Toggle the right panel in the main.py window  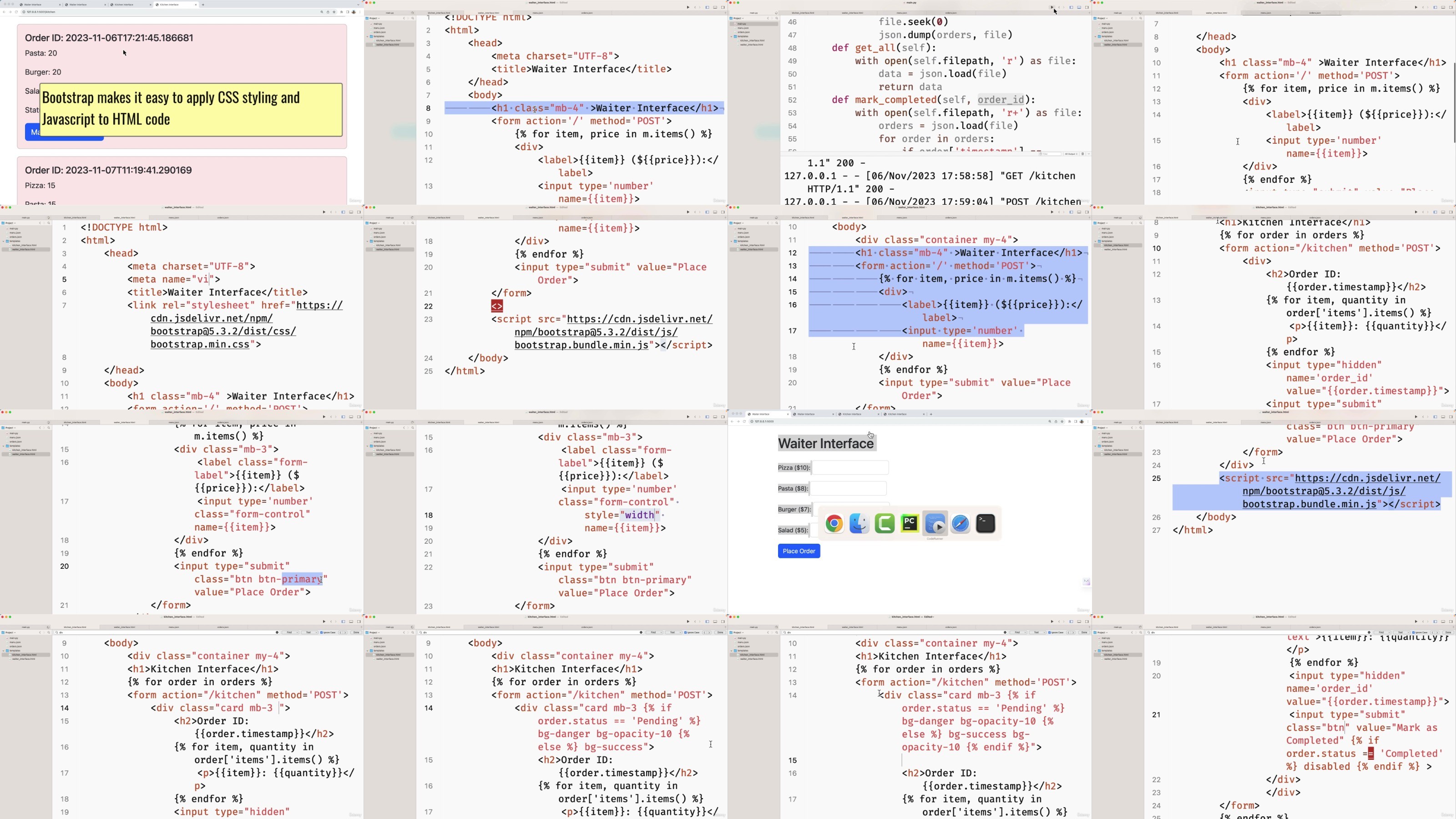(x=1087, y=7)
